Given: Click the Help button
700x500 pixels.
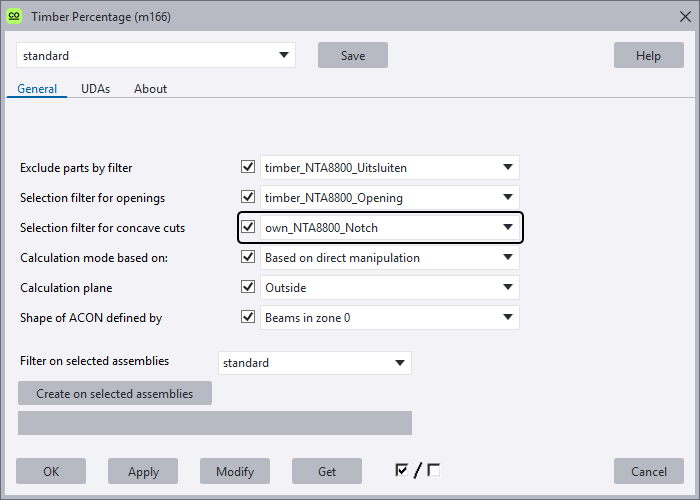Looking at the screenshot, I should 647,56.
